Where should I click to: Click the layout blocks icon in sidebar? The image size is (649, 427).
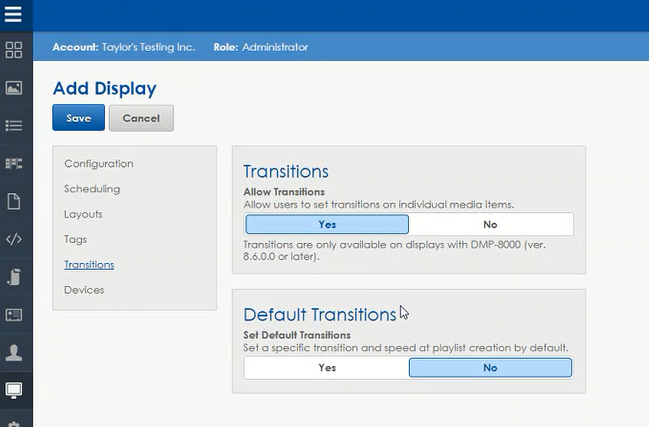coord(14,163)
